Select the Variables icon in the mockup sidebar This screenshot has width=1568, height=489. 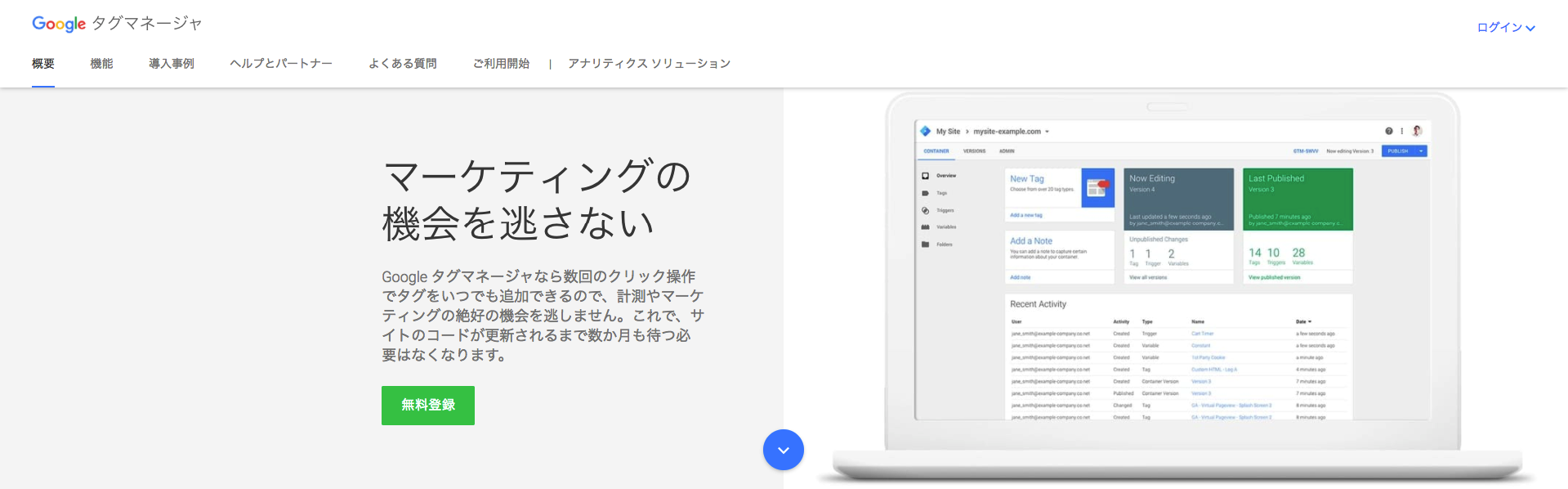925,227
